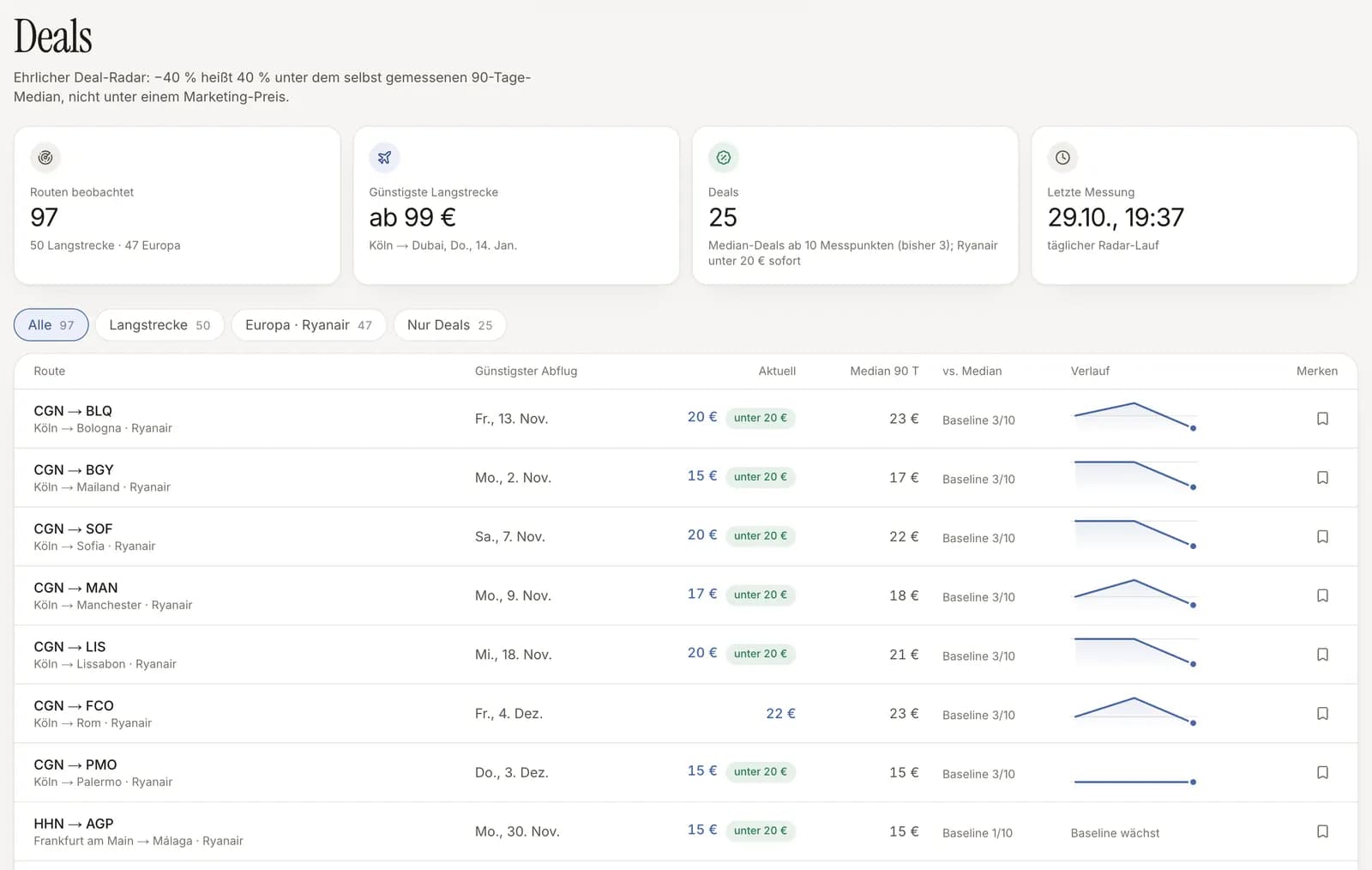The width and height of the screenshot is (1372, 870).
Task: Bookmark the CGN → BGY route
Action: pos(1322,478)
